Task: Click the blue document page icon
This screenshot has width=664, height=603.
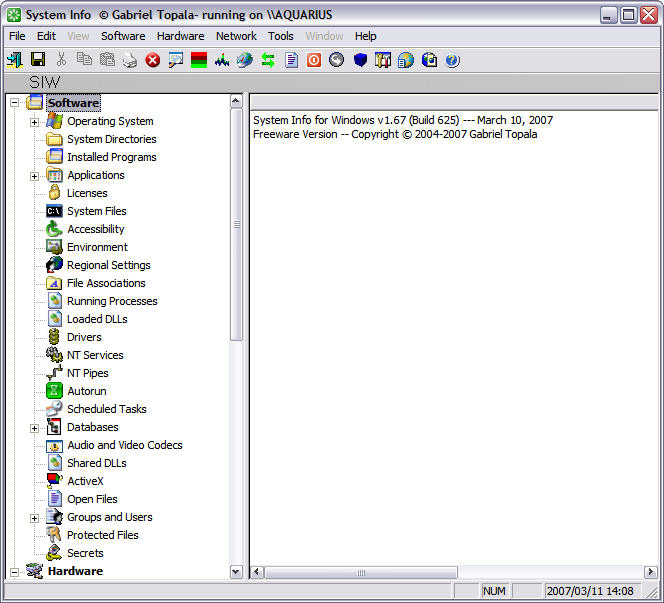Action: tap(291, 60)
